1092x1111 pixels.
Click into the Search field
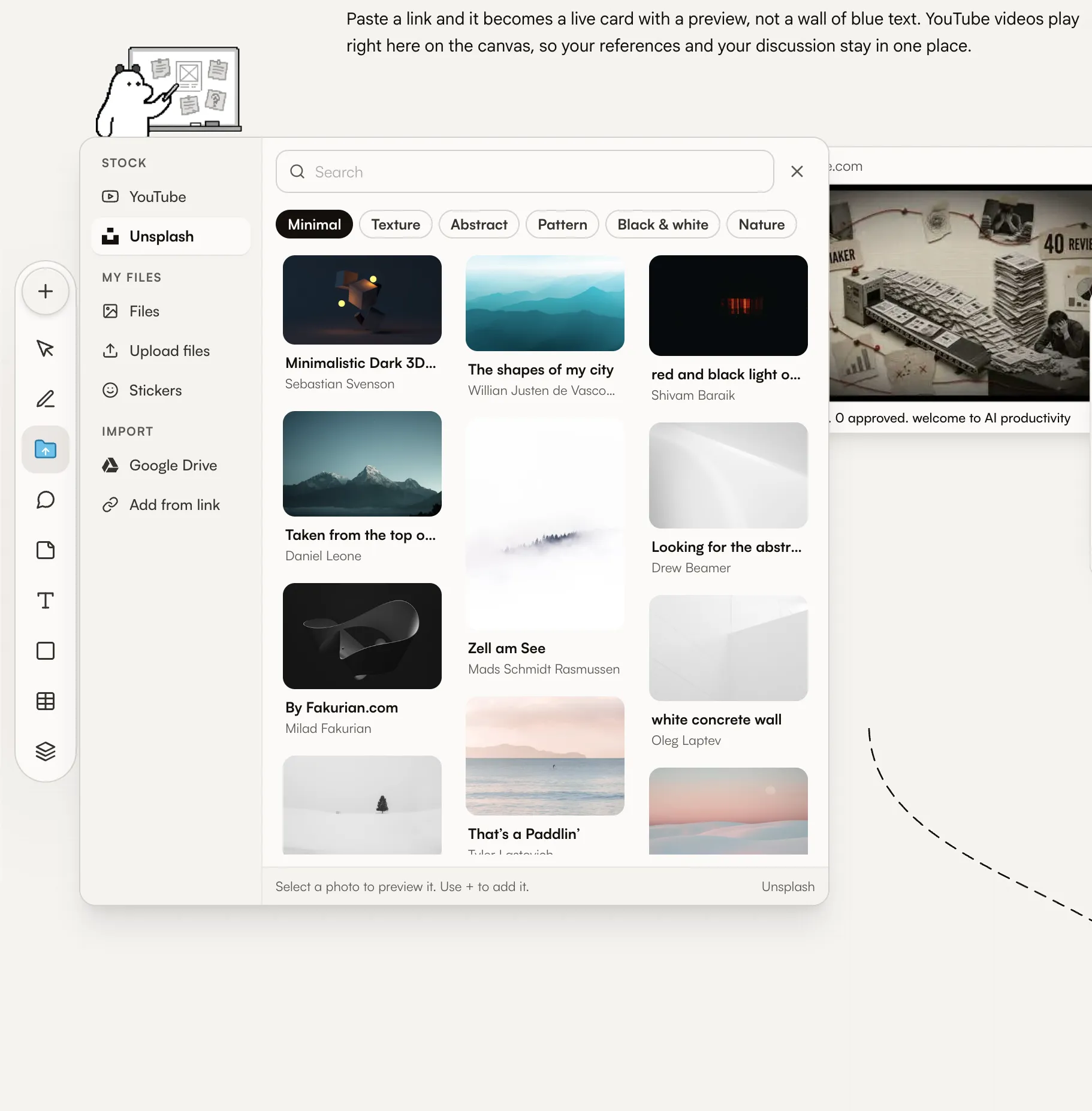pyautogui.click(x=525, y=172)
